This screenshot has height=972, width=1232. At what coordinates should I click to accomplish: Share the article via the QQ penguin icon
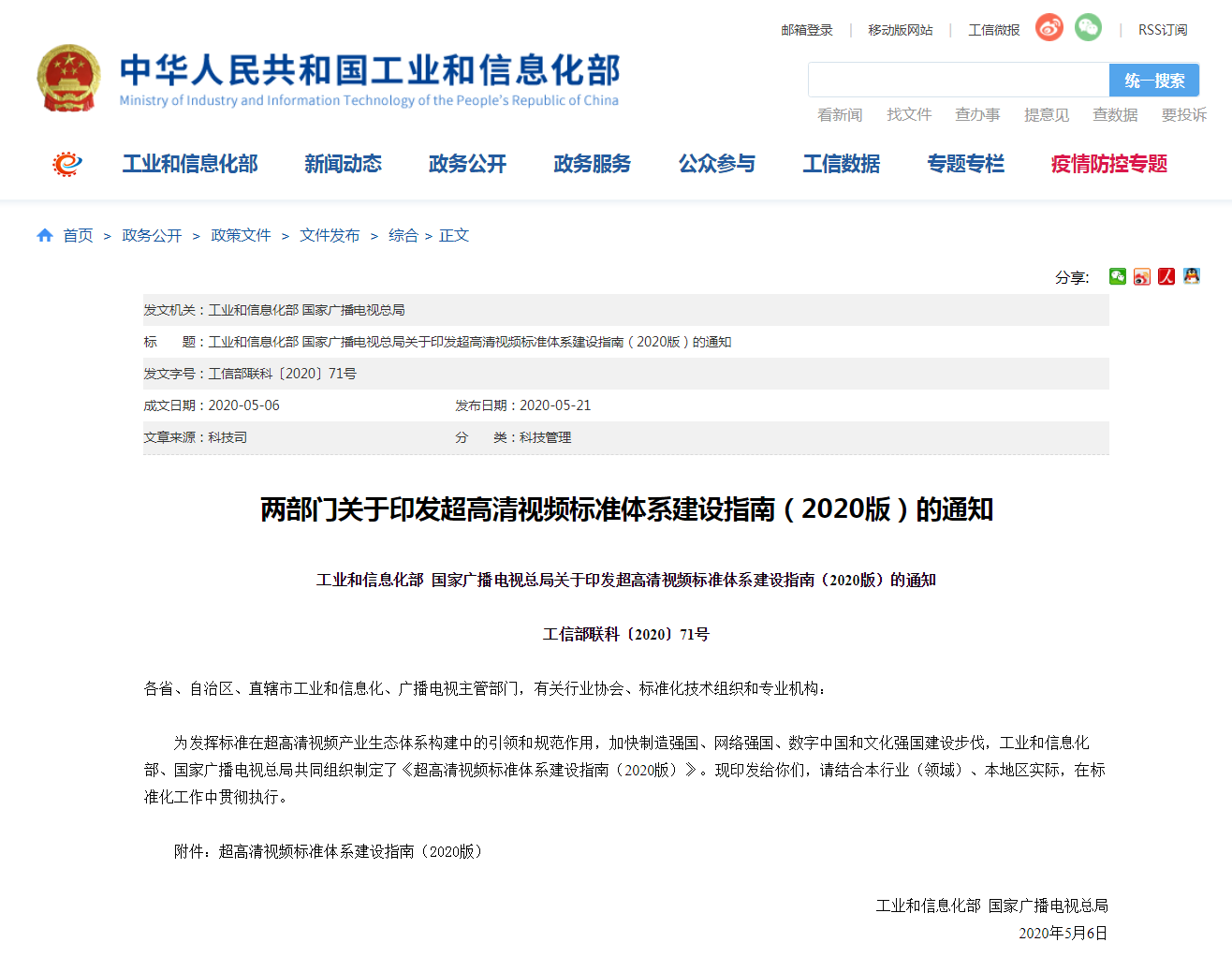[x=1191, y=276]
